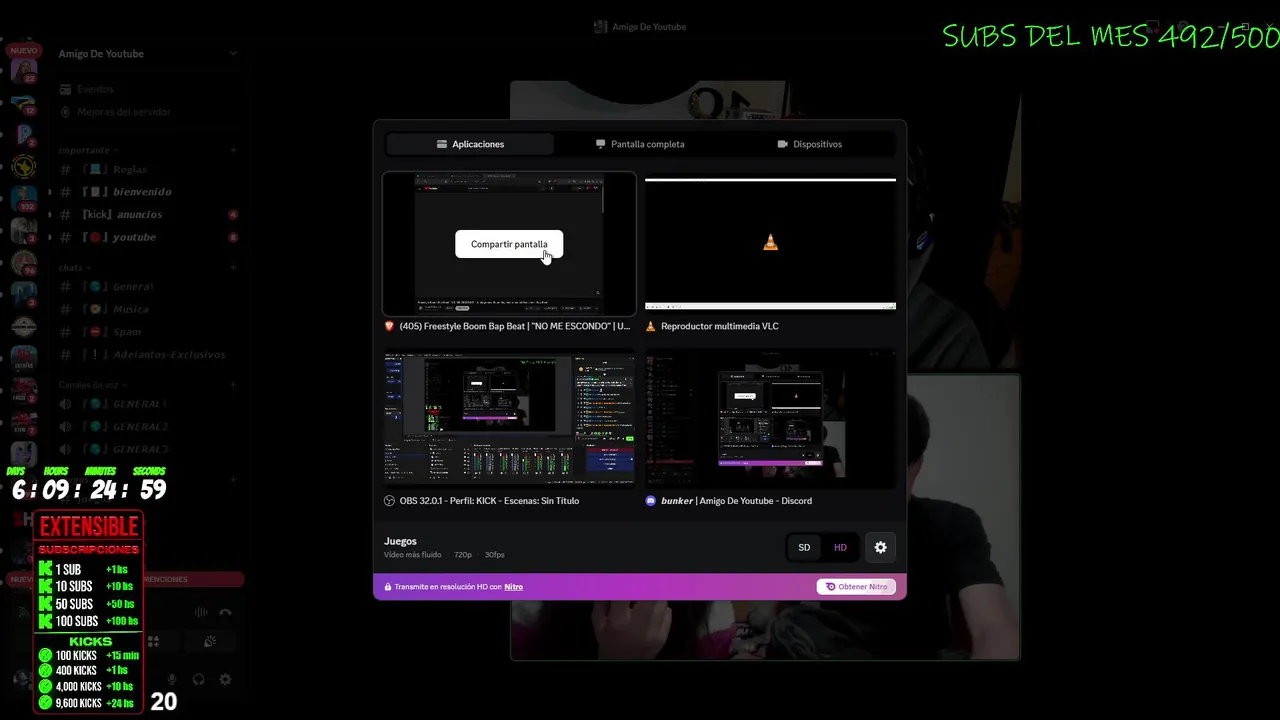The width and height of the screenshot is (1280, 720).
Task: Click NUEVO pill above server list
Action: point(23,50)
